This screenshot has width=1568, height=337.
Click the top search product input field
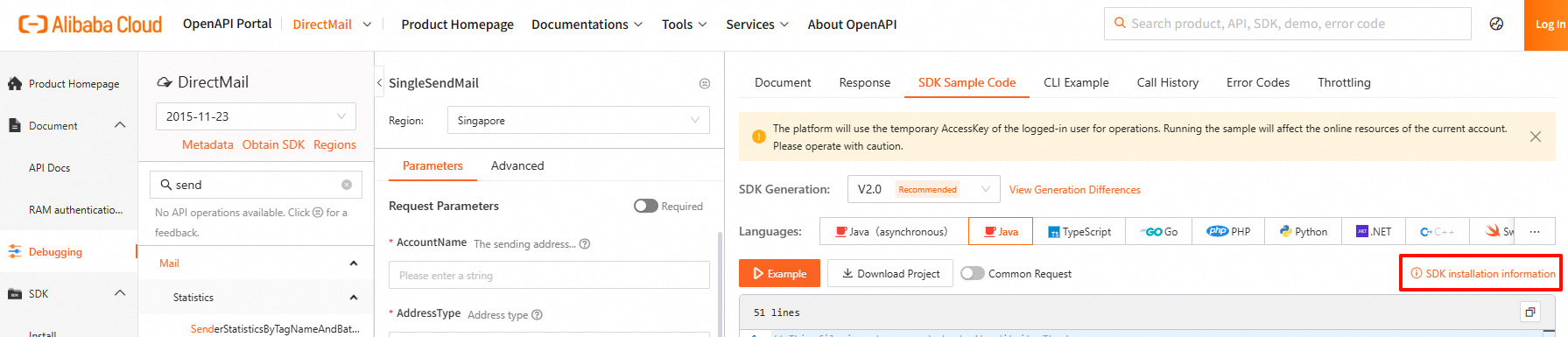tap(1288, 24)
